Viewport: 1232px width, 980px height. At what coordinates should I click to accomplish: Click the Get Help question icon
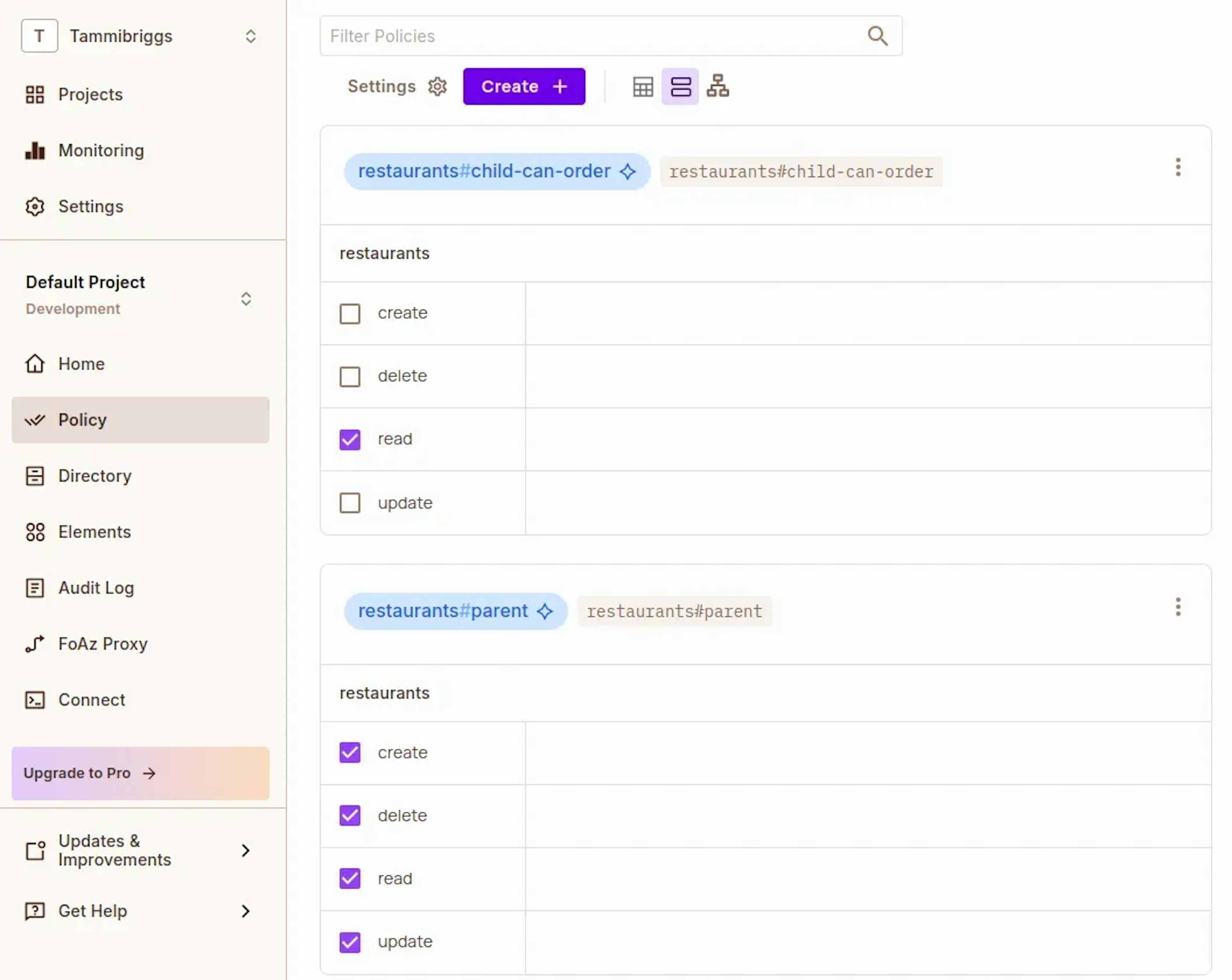[35, 911]
